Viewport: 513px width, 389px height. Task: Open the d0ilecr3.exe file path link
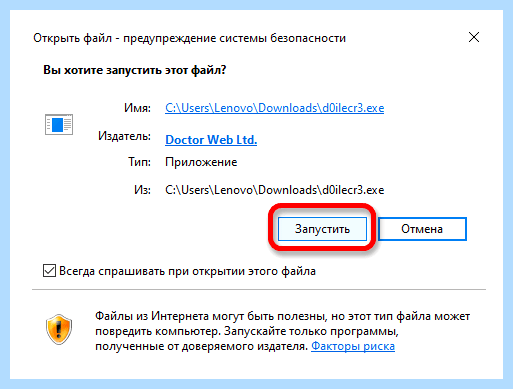(274, 108)
